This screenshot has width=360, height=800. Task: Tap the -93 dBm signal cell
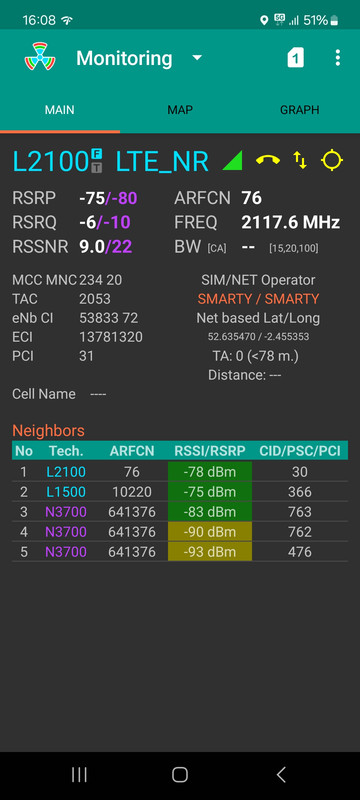pyautogui.click(x=210, y=552)
